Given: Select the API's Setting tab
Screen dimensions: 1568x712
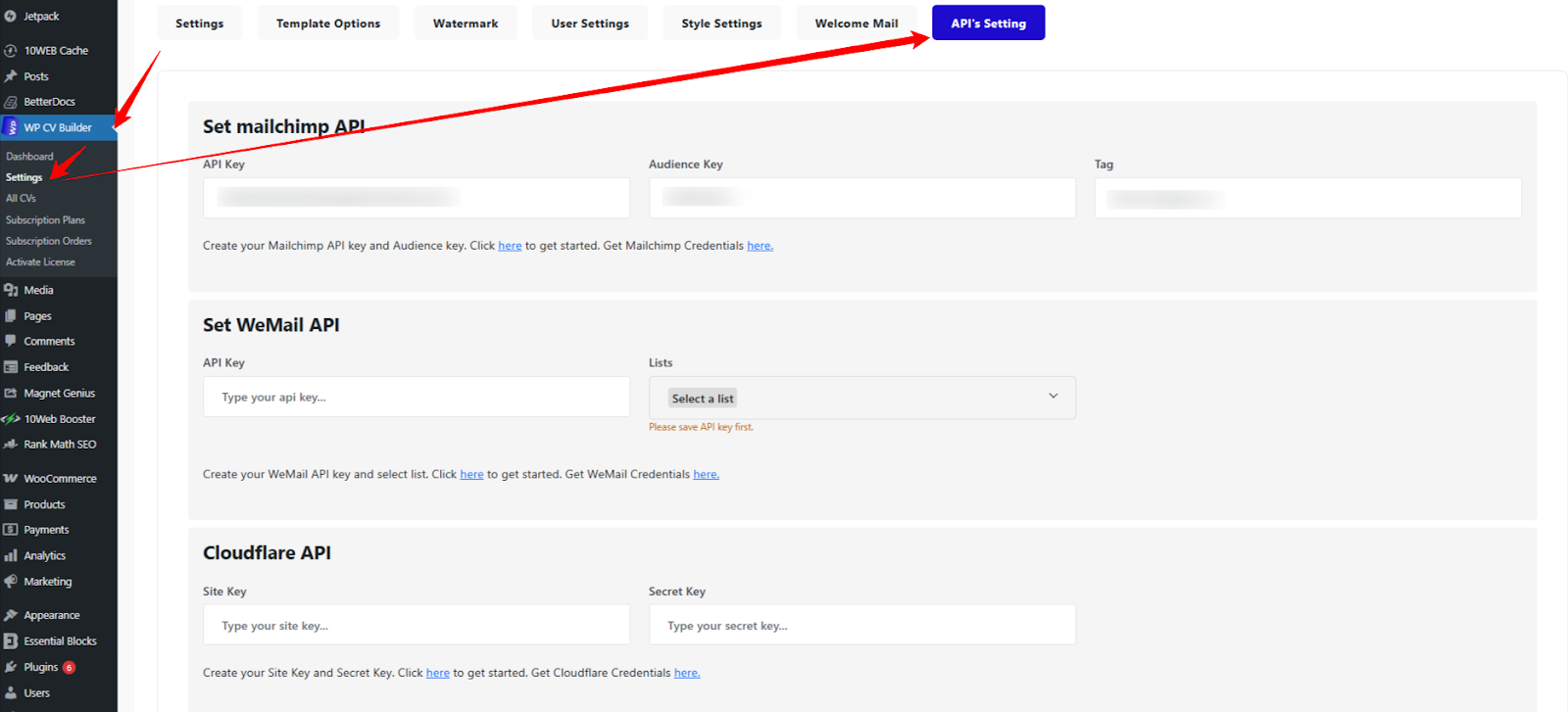Looking at the screenshot, I should (989, 23).
